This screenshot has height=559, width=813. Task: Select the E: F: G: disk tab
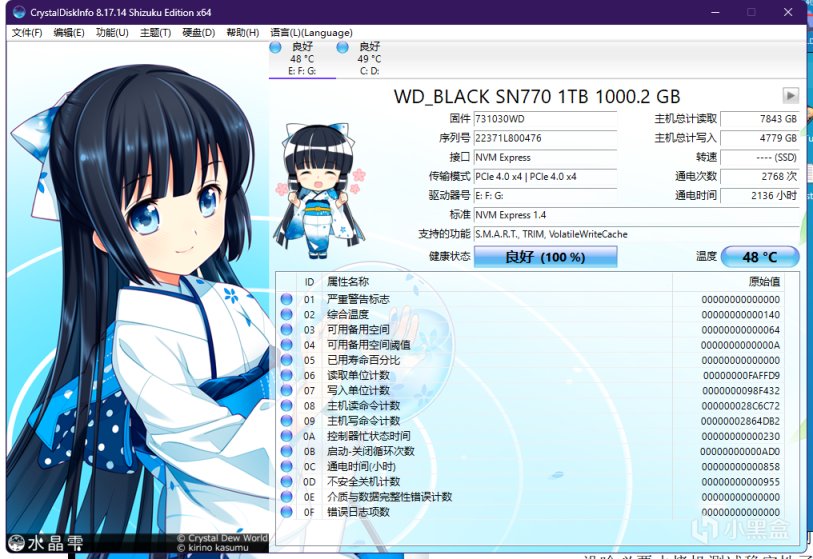(302, 59)
